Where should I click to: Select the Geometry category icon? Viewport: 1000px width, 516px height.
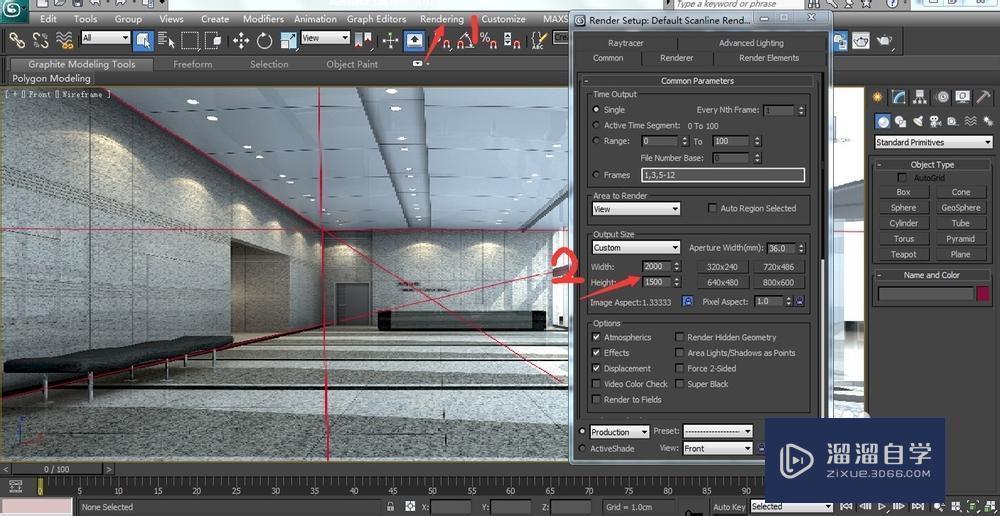click(883, 121)
